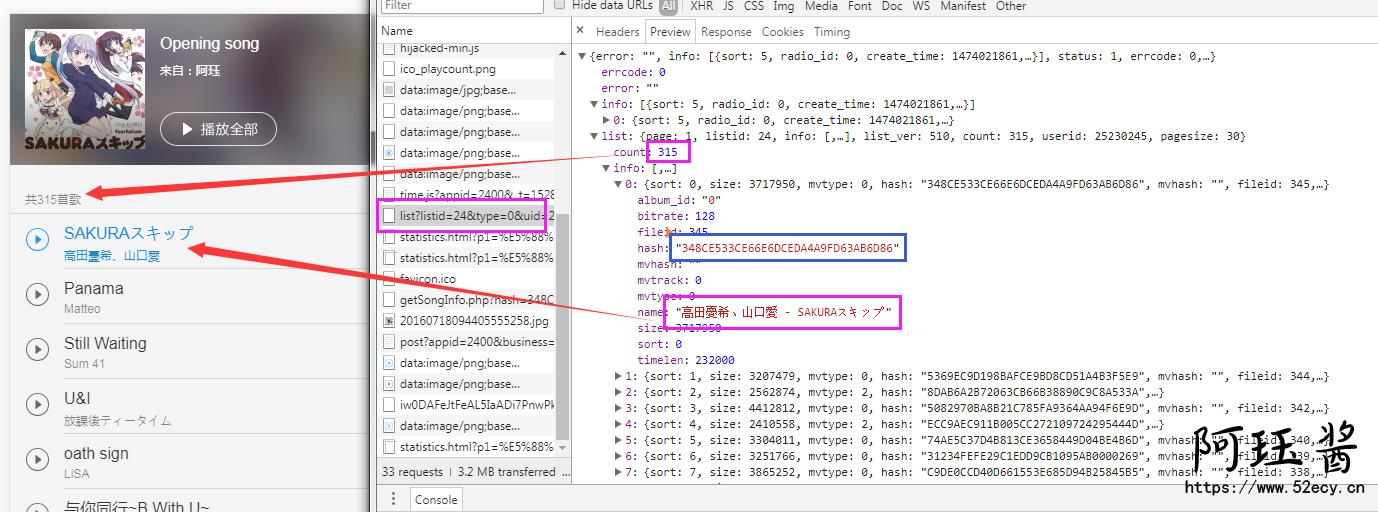This screenshot has width=1378, height=512.
Task: Play the U&I song
Action: coord(37,405)
